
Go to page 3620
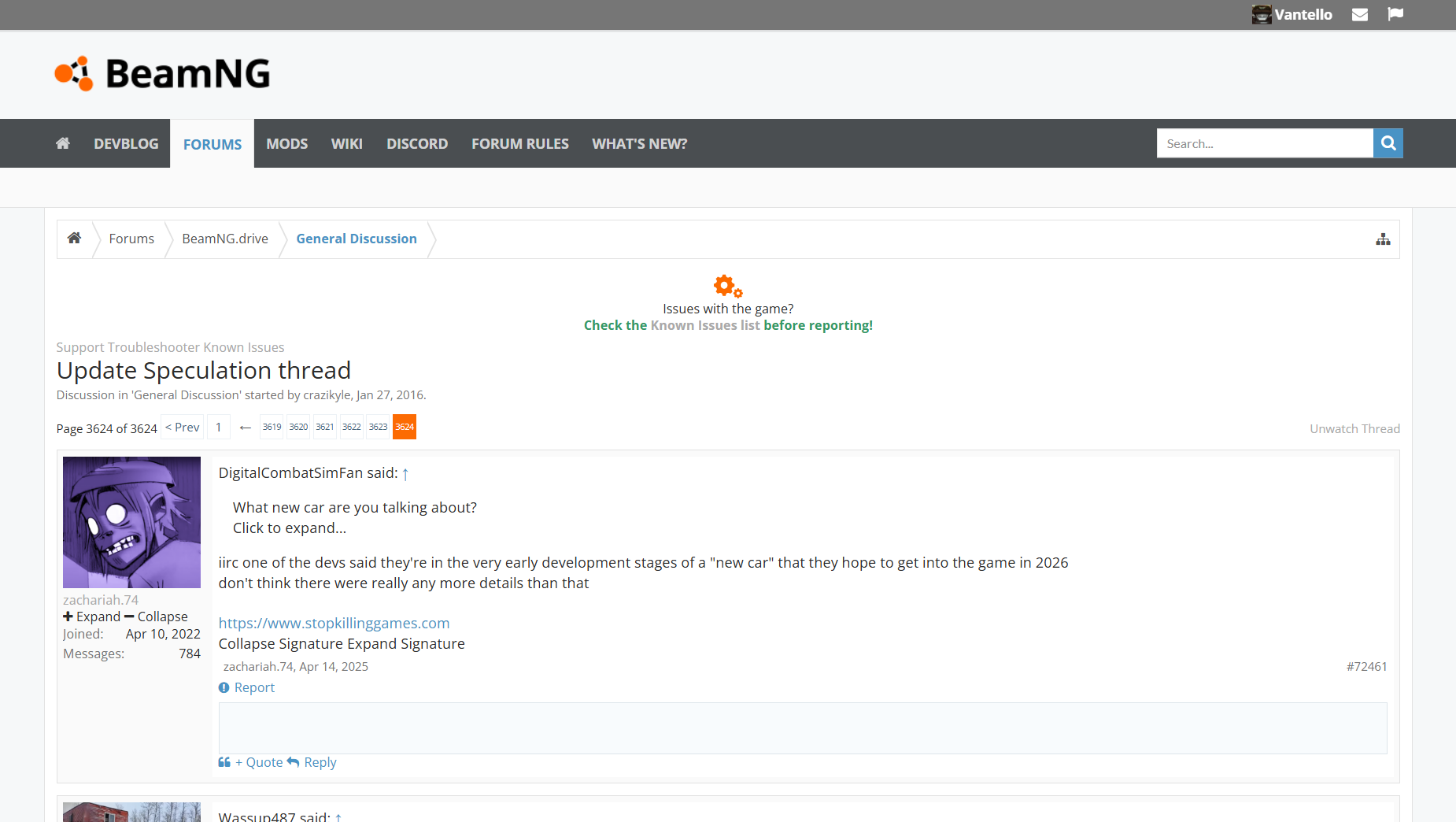[x=298, y=427]
